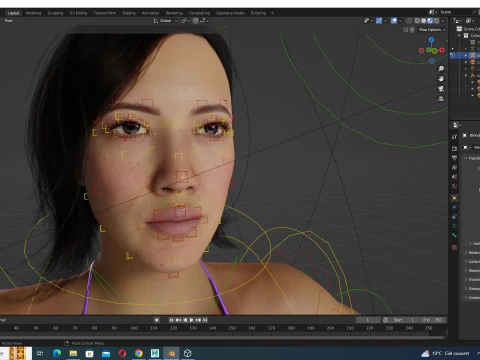Open the Shading workspace tab

(x=129, y=13)
